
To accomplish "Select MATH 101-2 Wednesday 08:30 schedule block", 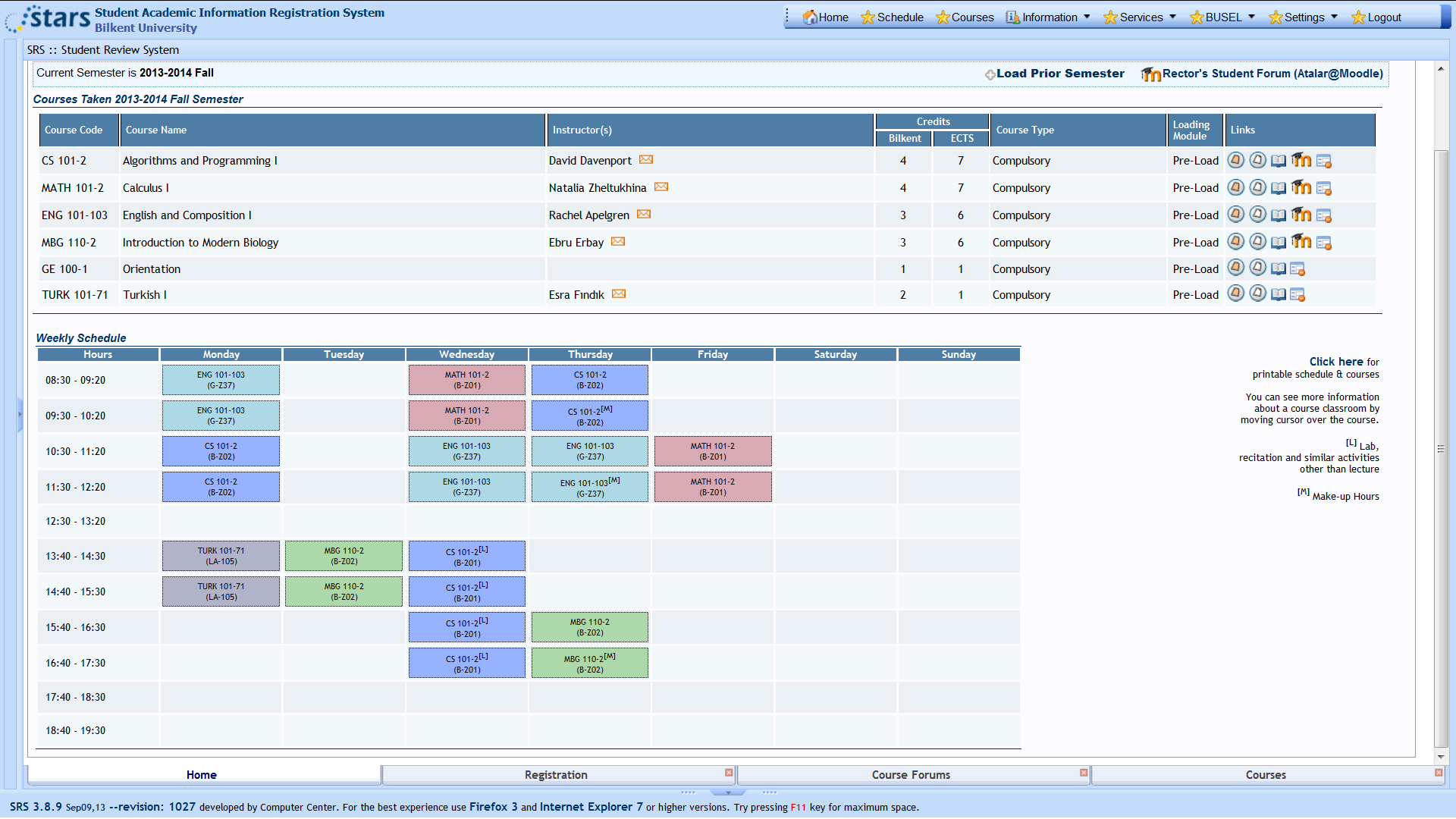I will (x=466, y=380).
